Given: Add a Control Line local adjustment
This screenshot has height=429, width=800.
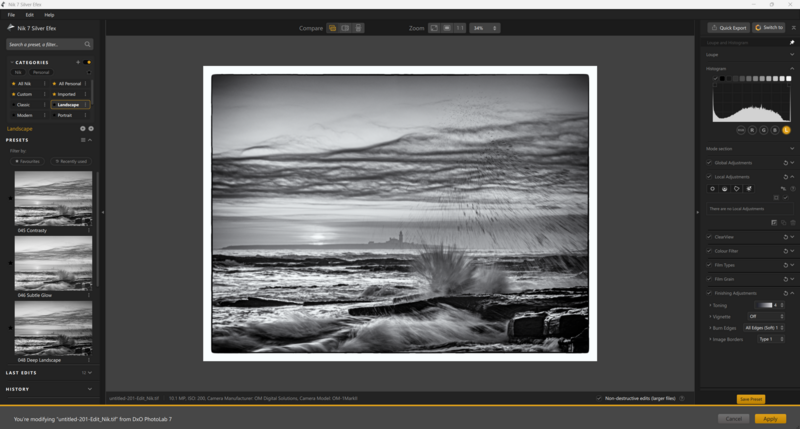Looking at the screenshot, I should click(724, 189).
